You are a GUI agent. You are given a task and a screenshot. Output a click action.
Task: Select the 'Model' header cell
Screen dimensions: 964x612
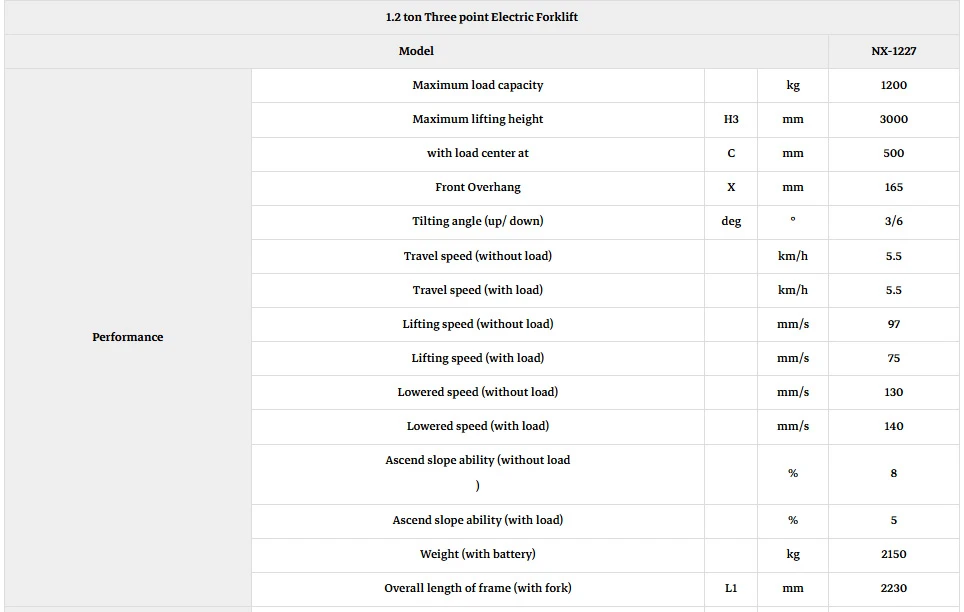pyautogui.click(x=416, y=51)
